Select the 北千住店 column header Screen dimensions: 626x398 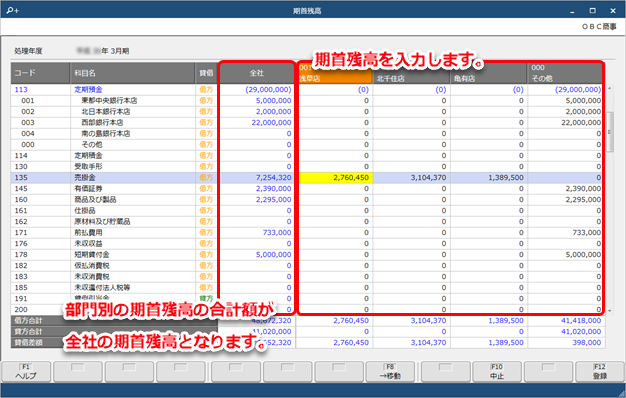412,73
